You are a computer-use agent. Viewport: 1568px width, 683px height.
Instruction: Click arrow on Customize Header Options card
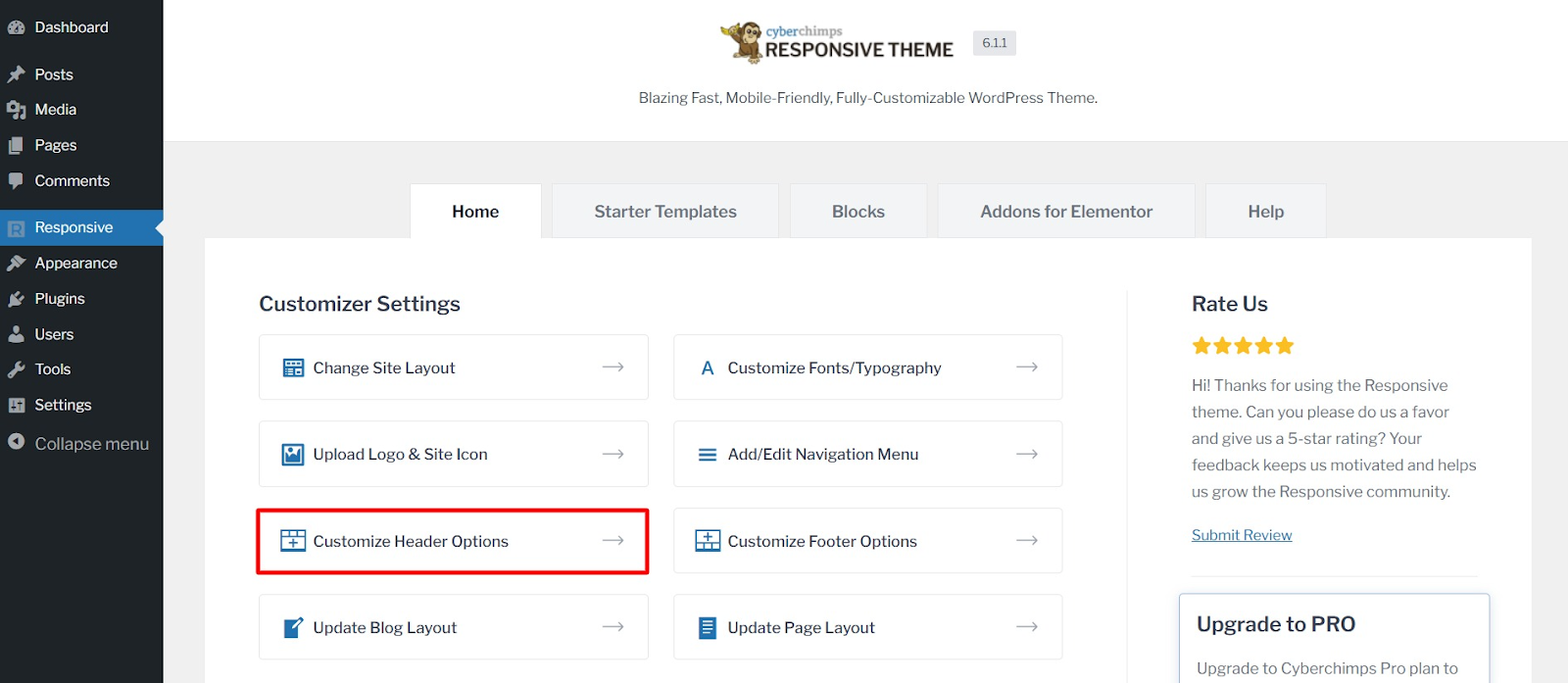pos(613,540)
